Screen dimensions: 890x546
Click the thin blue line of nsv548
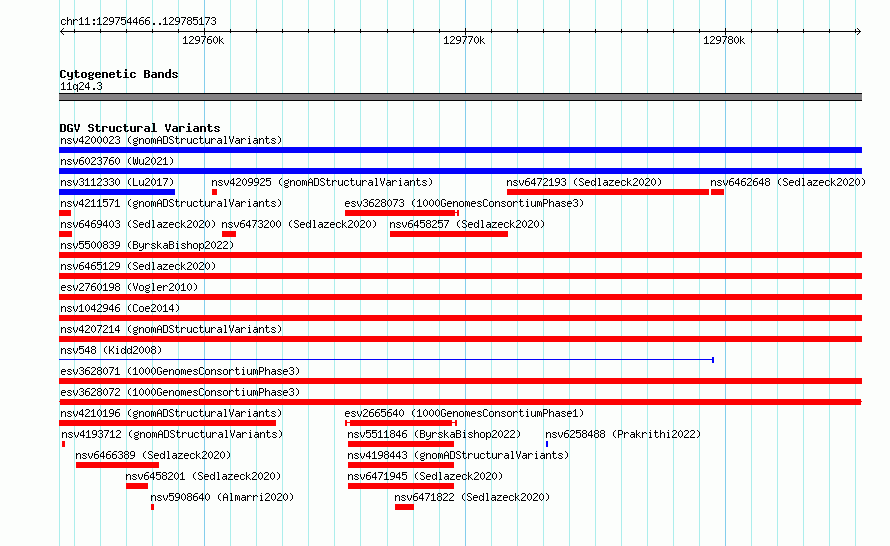pos(386,360)
